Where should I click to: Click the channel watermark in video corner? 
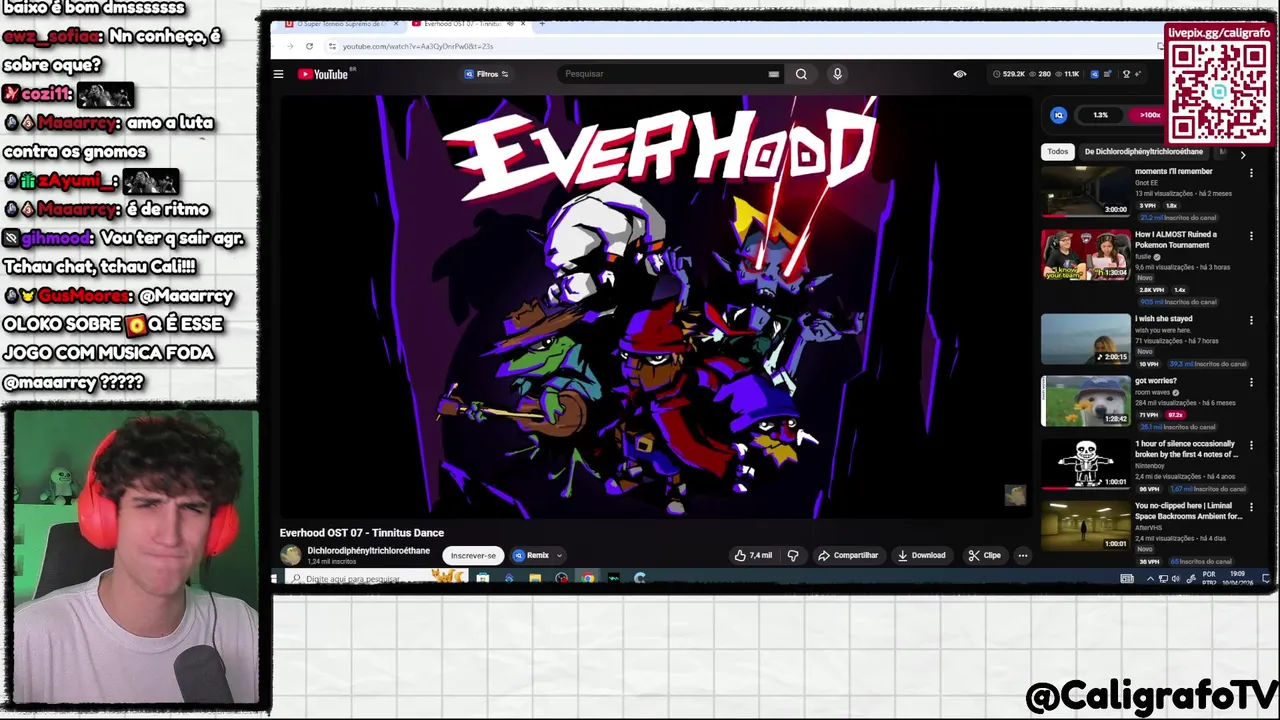coord(1015,495)
